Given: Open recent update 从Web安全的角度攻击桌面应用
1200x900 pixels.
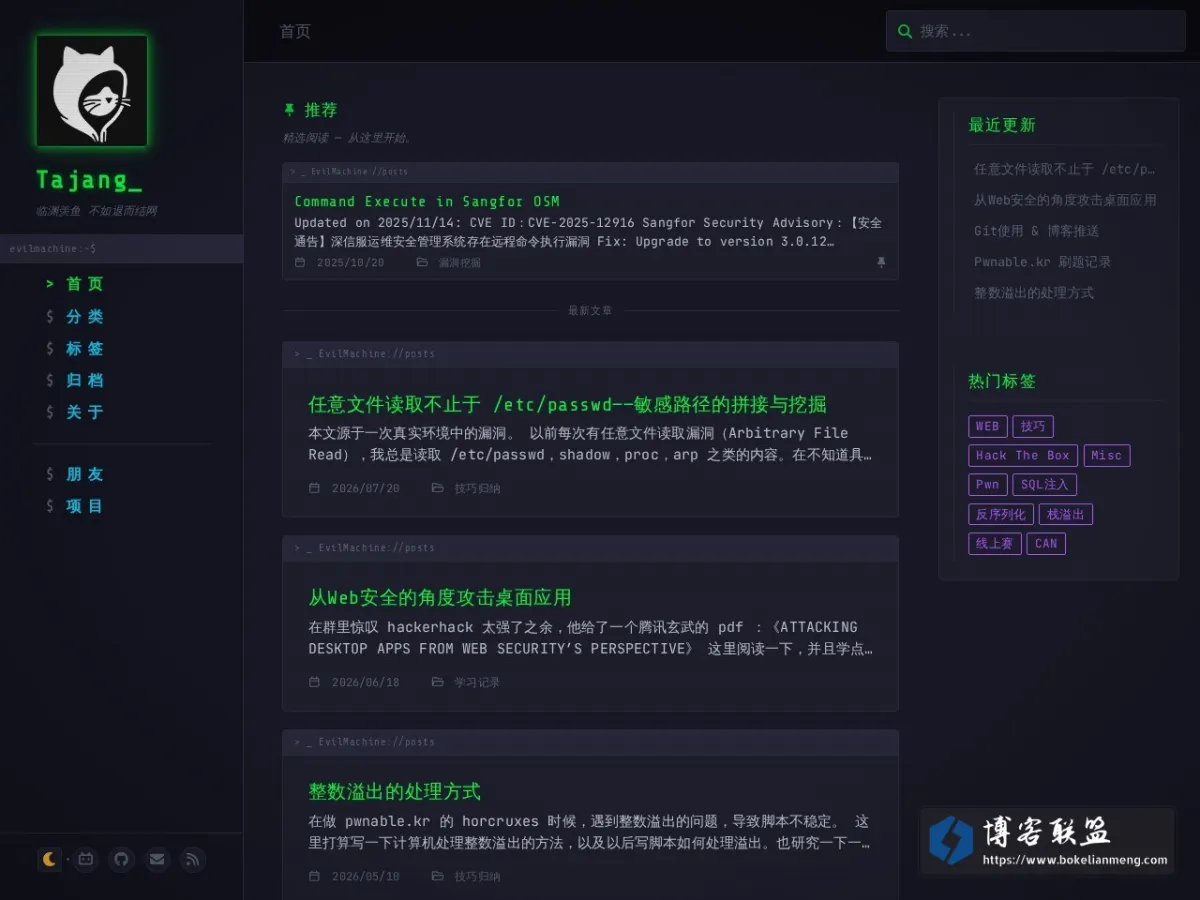Looking at the screenshot, I should click(x=1065, y=200).
